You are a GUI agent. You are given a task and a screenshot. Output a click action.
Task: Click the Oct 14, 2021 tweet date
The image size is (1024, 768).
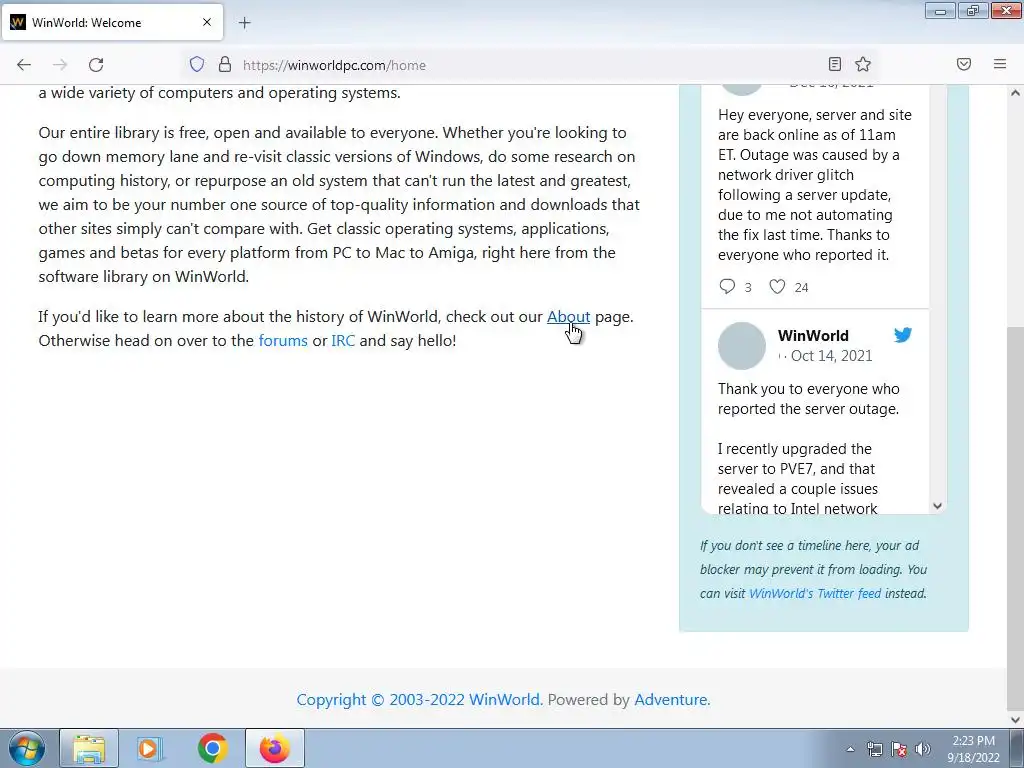831,356
